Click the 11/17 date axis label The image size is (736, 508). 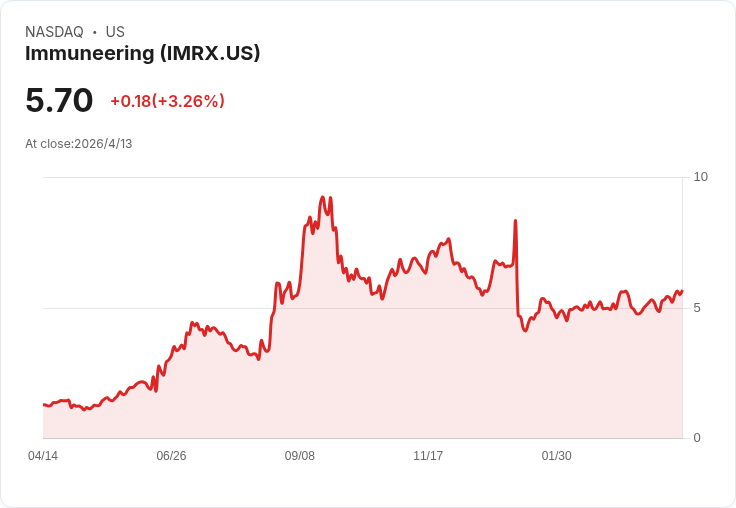(x=428, y=455)
